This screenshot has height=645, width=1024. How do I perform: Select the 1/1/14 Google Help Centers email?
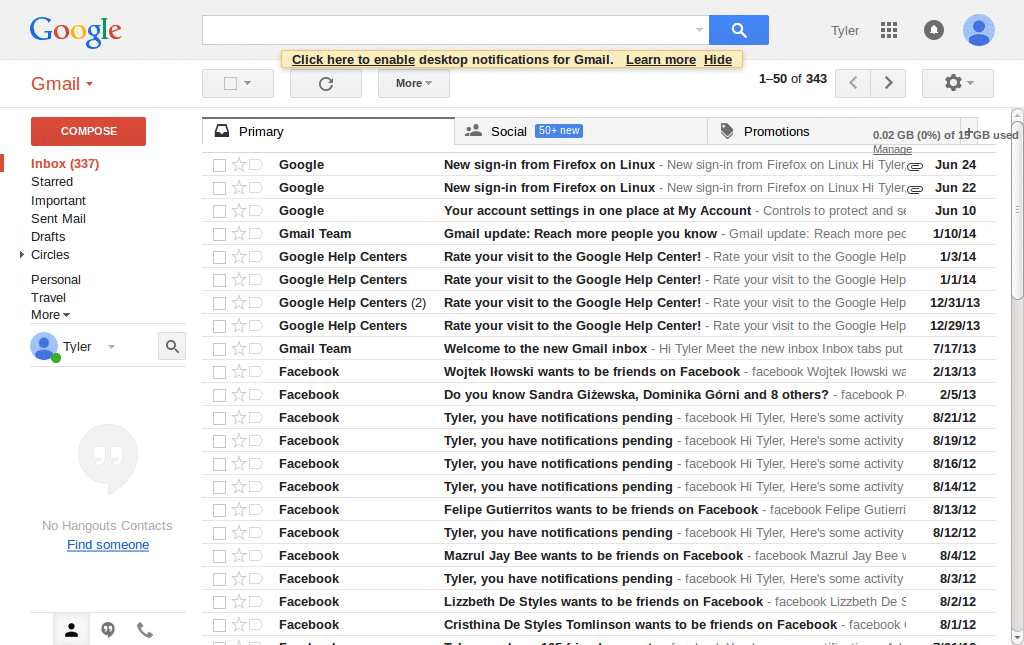[219, 280]
